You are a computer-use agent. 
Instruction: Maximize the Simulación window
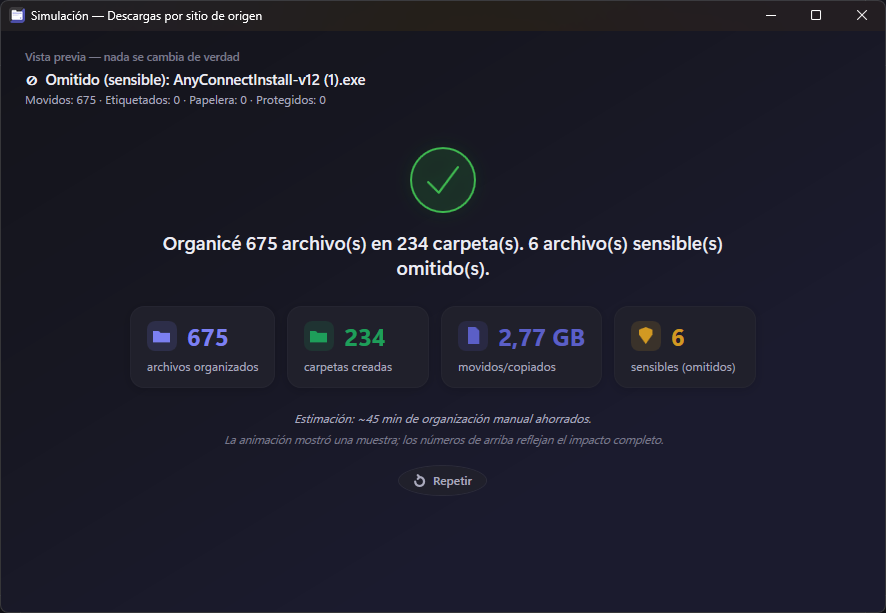pos(816,15)
